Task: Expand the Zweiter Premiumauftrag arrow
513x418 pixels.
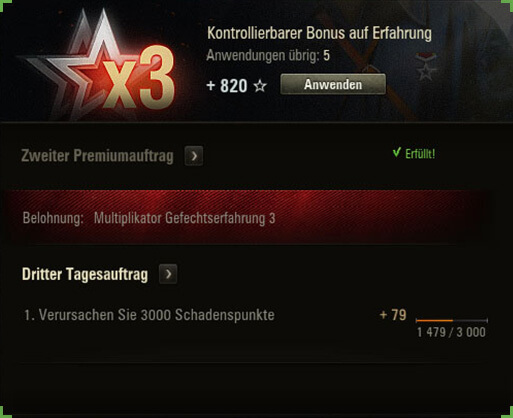Action: point(194,156)
